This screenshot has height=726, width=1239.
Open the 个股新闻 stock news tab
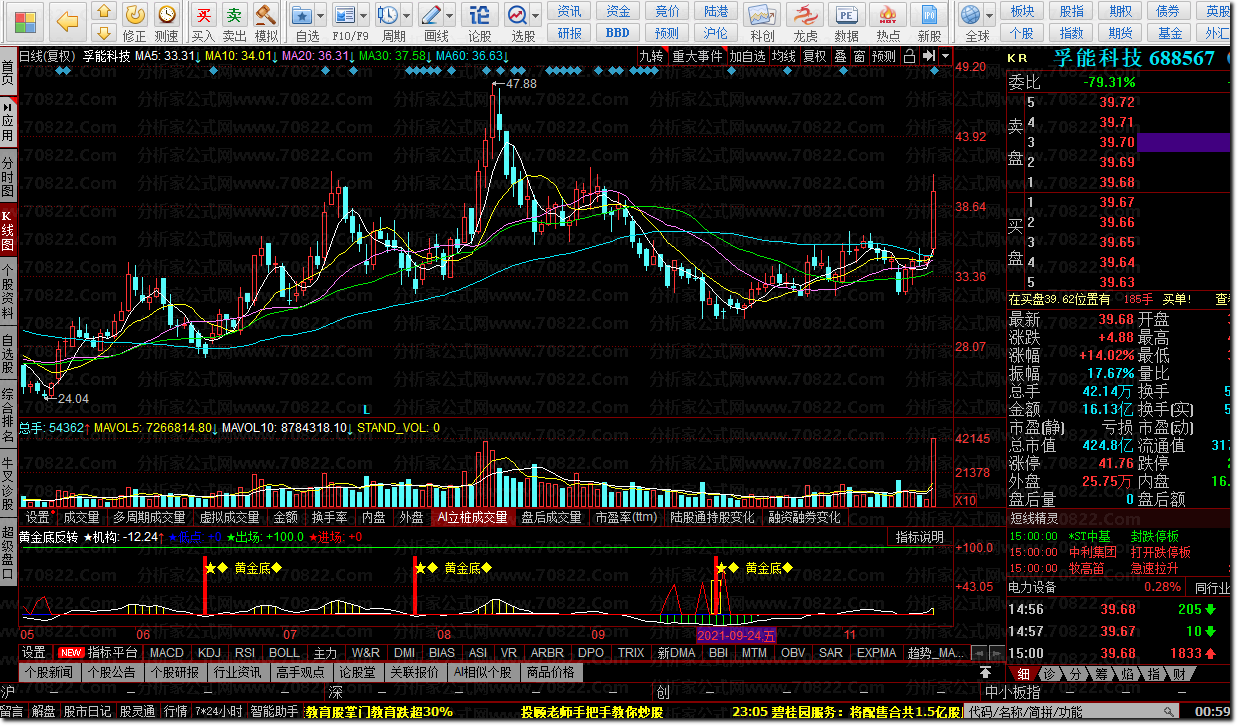(x=49, y=672)
